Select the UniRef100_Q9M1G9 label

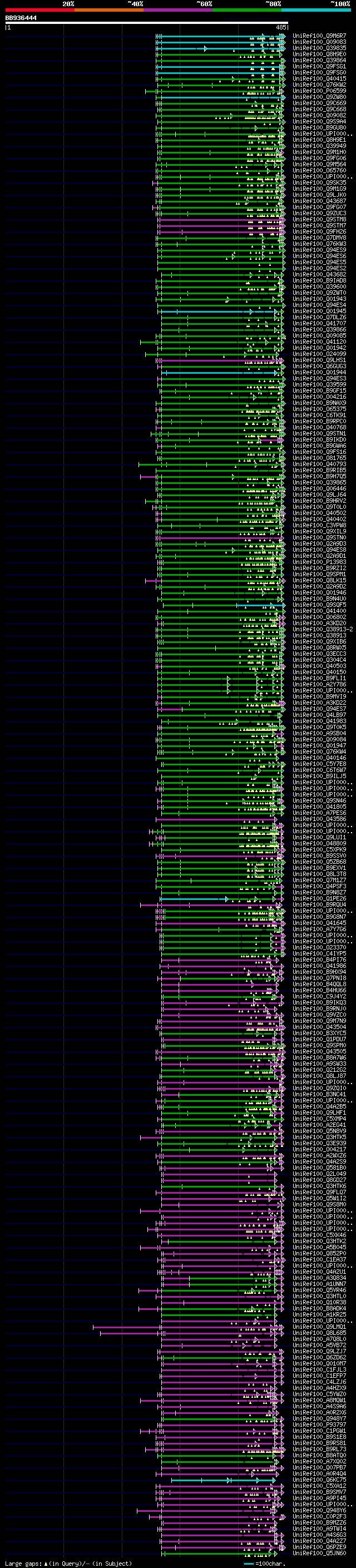319,189
